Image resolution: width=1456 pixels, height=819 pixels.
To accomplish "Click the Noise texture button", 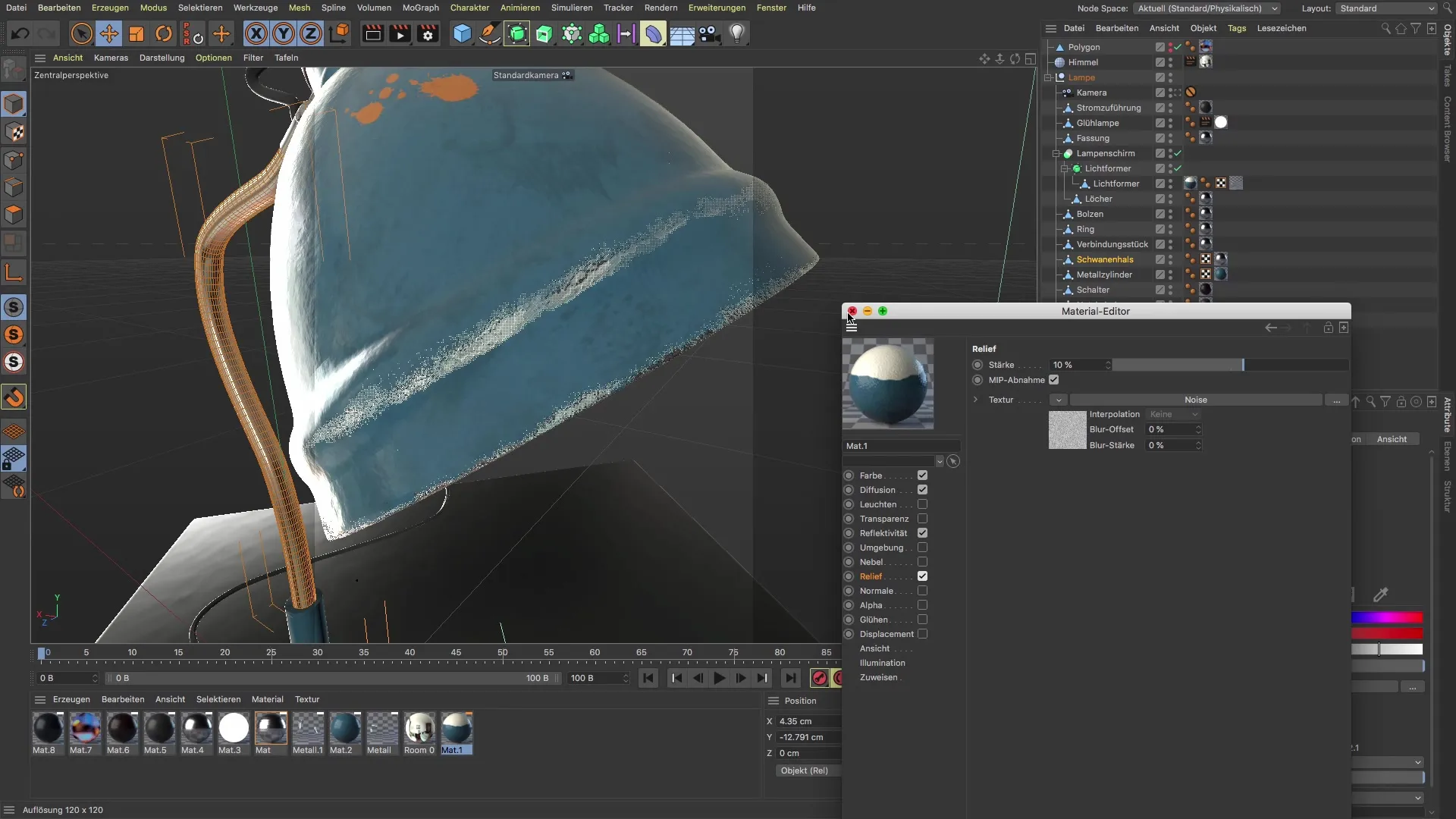I will pyautogui.click(x=1195, y=400).
